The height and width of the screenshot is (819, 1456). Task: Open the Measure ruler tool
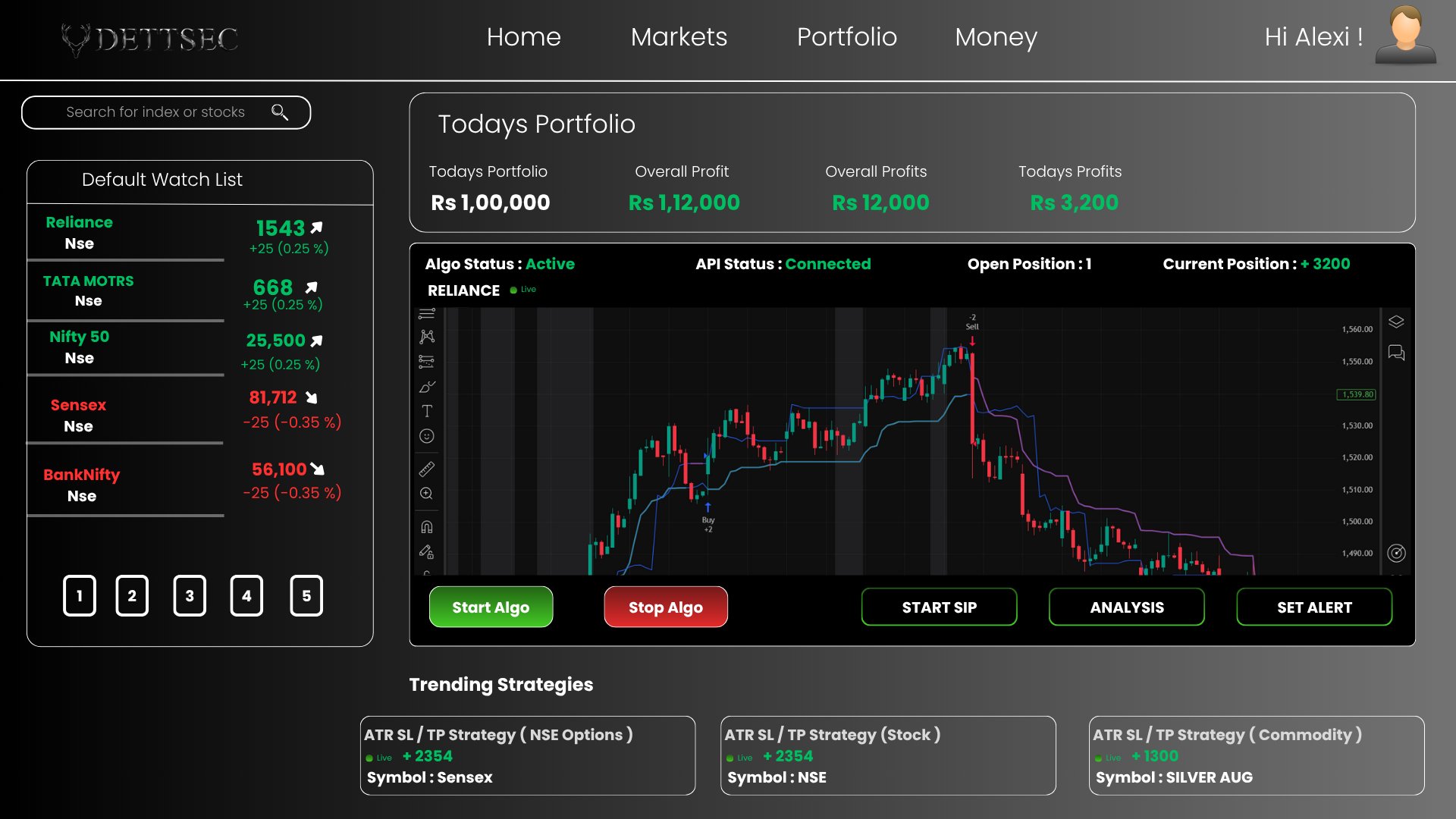(427, 469)
